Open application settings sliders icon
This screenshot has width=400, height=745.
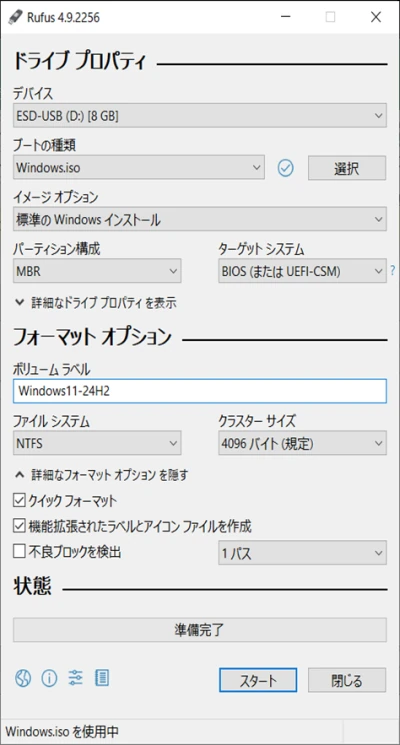[x=76, y=678]
